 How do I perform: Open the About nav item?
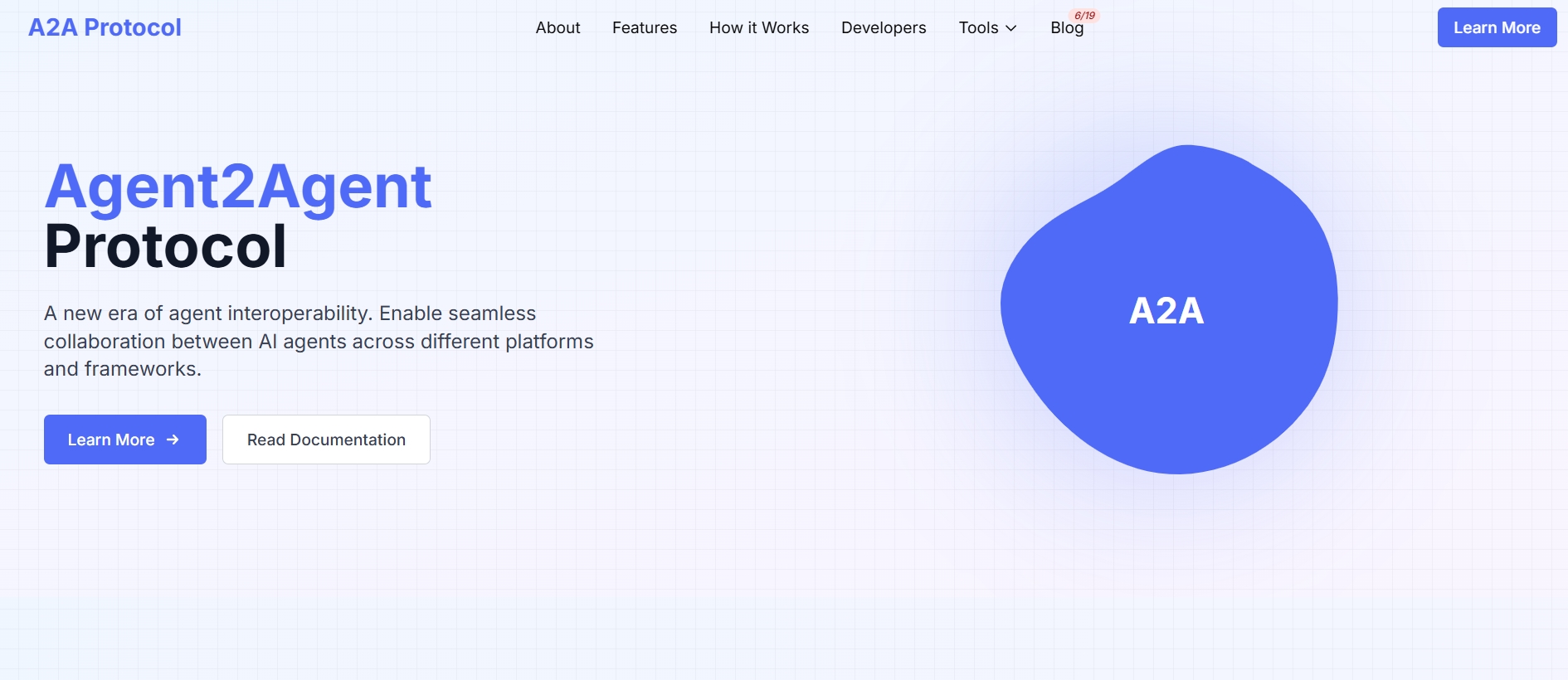pyautogui.click(x=558, y=27)
